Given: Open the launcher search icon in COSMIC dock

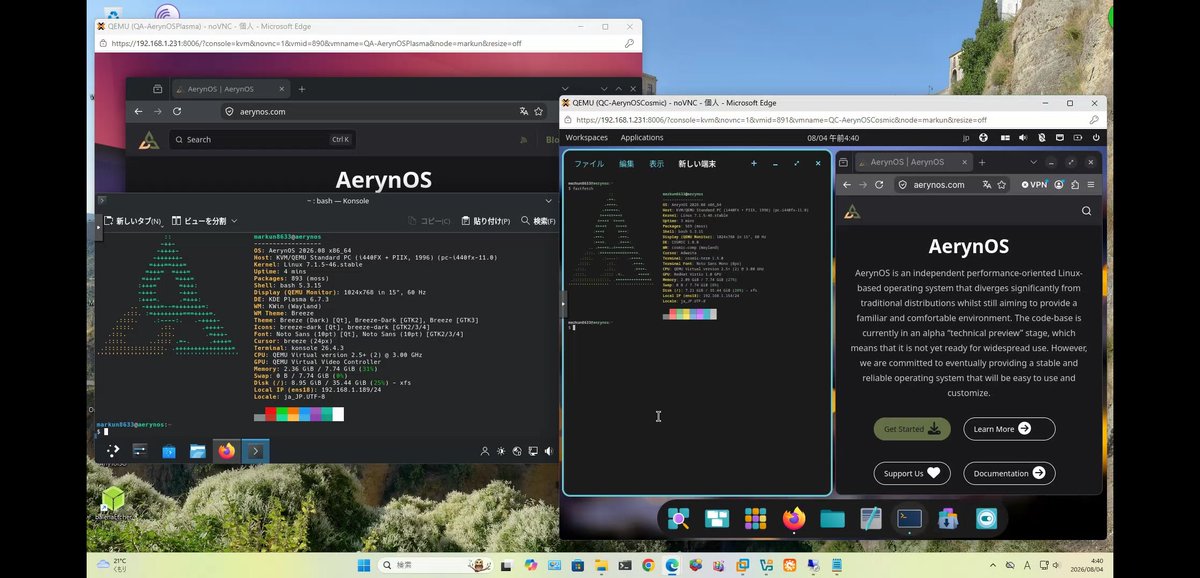Looking at the screenshot, I should (678, 518).
